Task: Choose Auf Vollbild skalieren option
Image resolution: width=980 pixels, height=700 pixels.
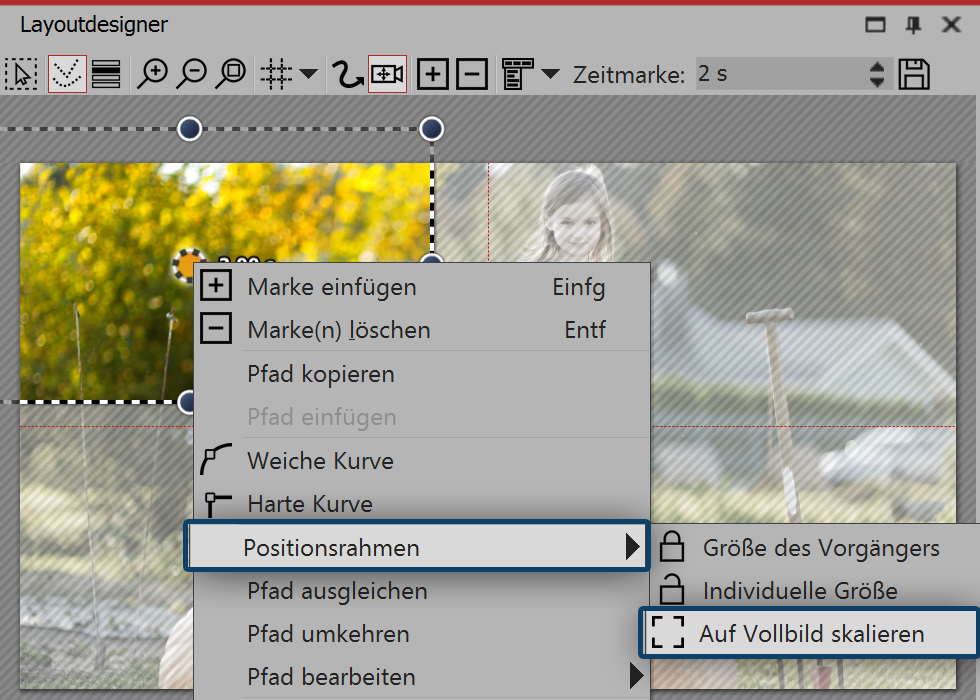Action: 809,633
